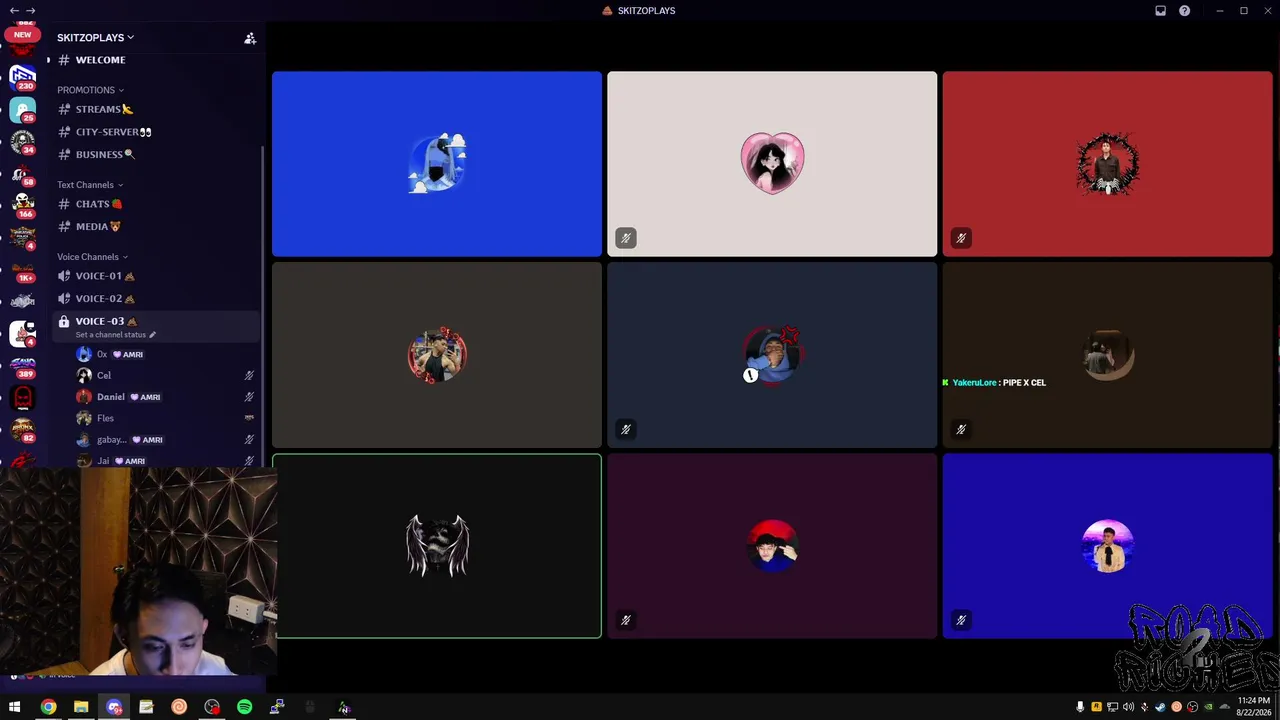Click the red NEW mentions pill
1280x720 pixels.
click(x=22, y=35)
